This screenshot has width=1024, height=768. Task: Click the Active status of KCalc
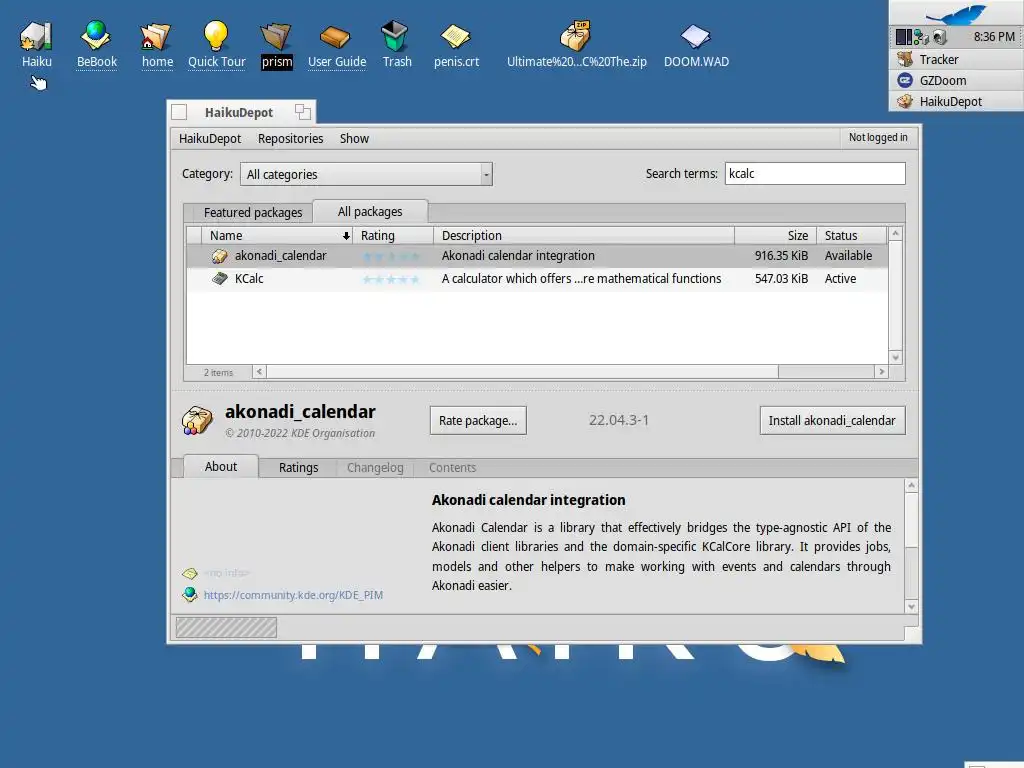click(840, 279)
